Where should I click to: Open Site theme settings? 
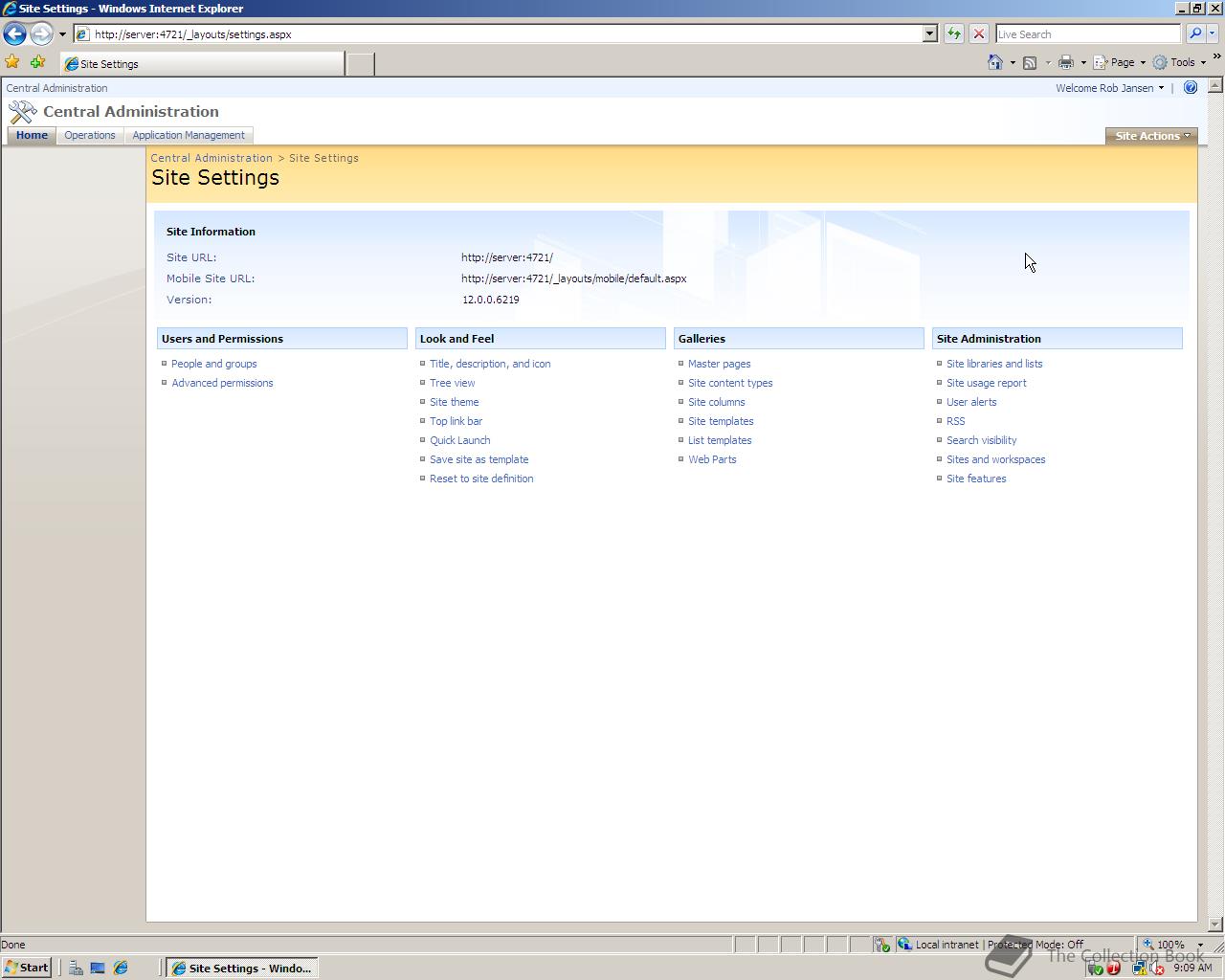(x=455, y=402)
